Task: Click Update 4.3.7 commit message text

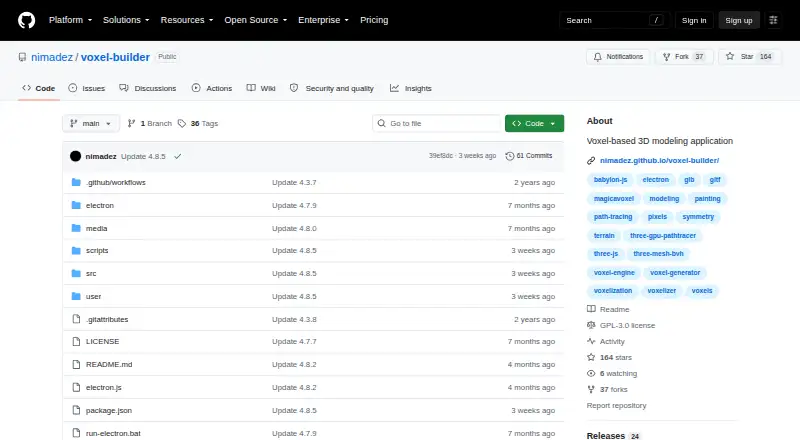Action: 294,182
